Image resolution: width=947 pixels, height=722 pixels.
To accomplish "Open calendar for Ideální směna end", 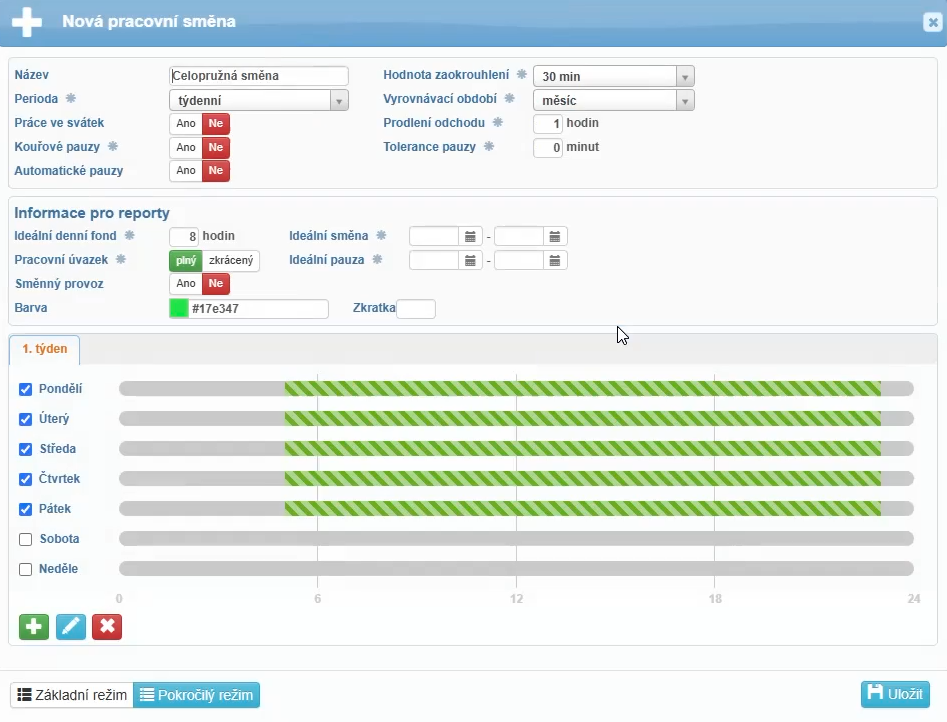I will click(555, 237).
